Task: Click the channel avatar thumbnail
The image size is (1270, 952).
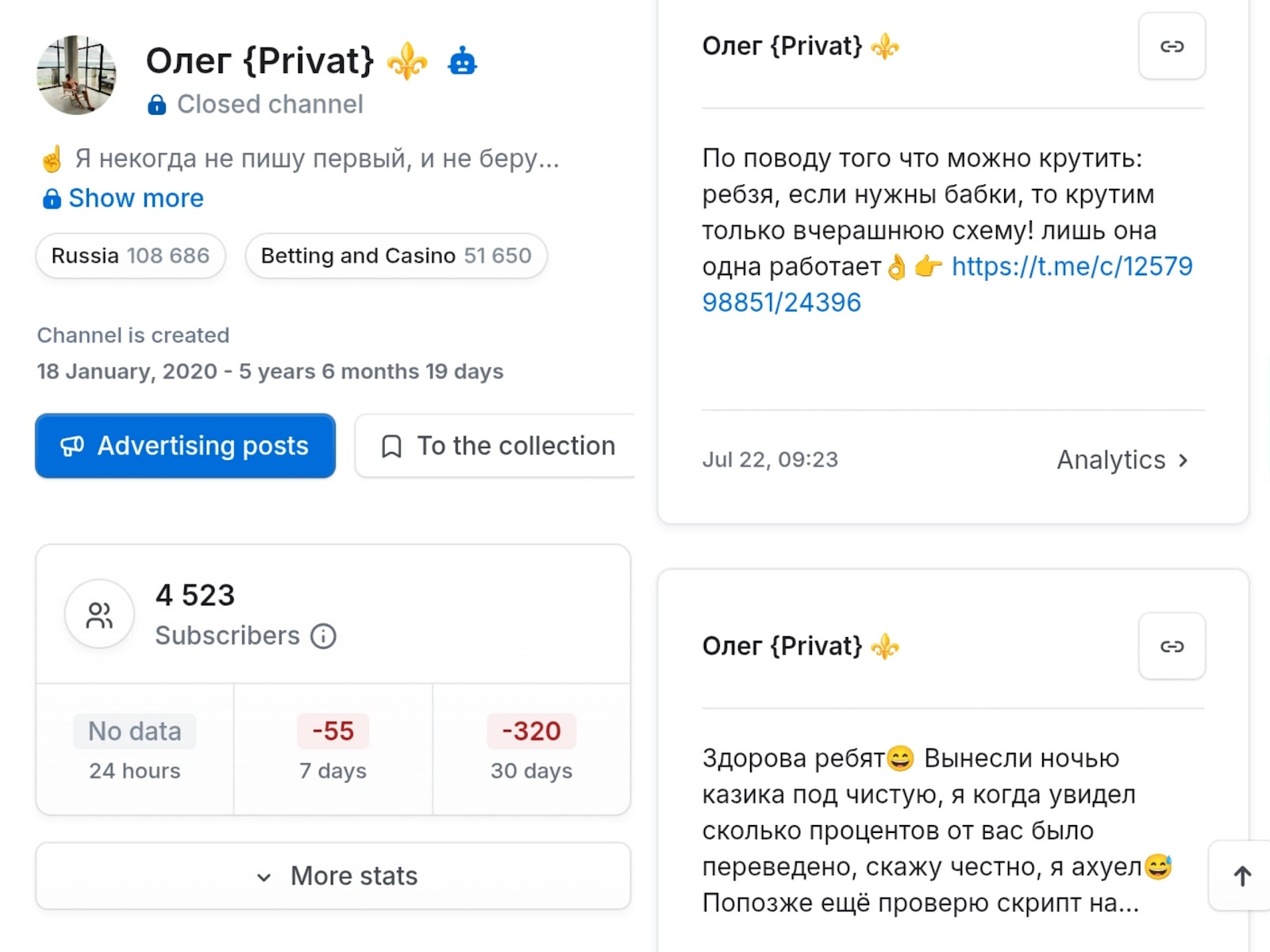Action: (x=76, y=75)
